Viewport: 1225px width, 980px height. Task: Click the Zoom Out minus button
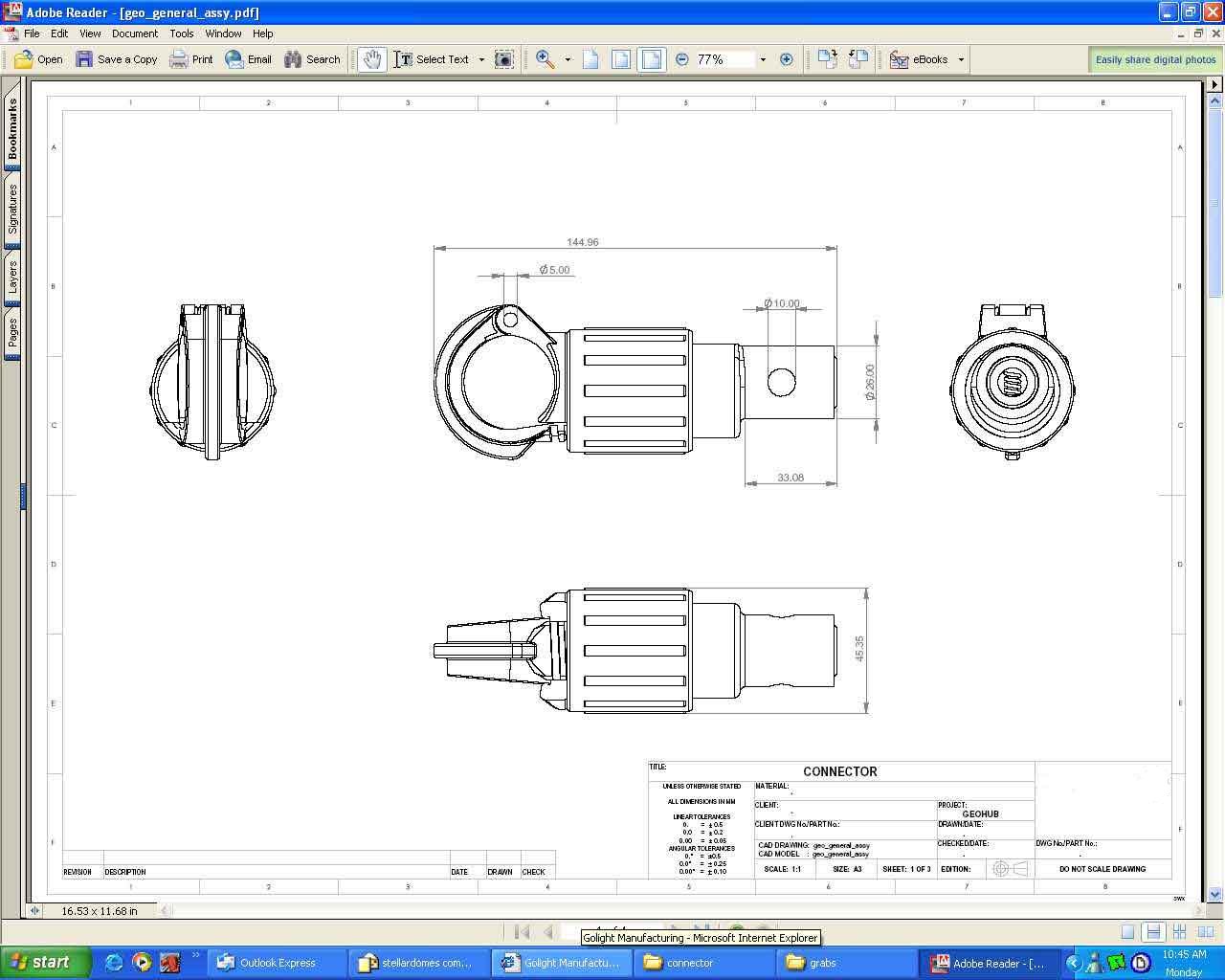681,59
